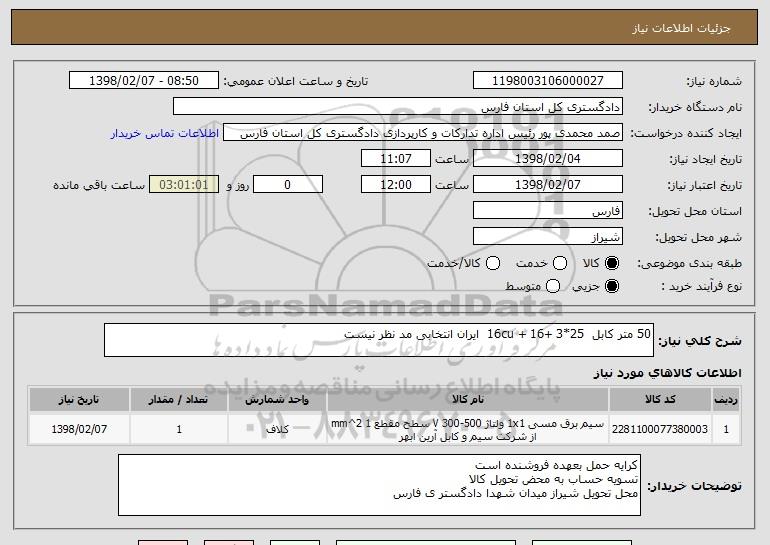The height and width of the screenshot is (545, 770).
Task: Click the buyer notes text area
Action: [379, 485]
